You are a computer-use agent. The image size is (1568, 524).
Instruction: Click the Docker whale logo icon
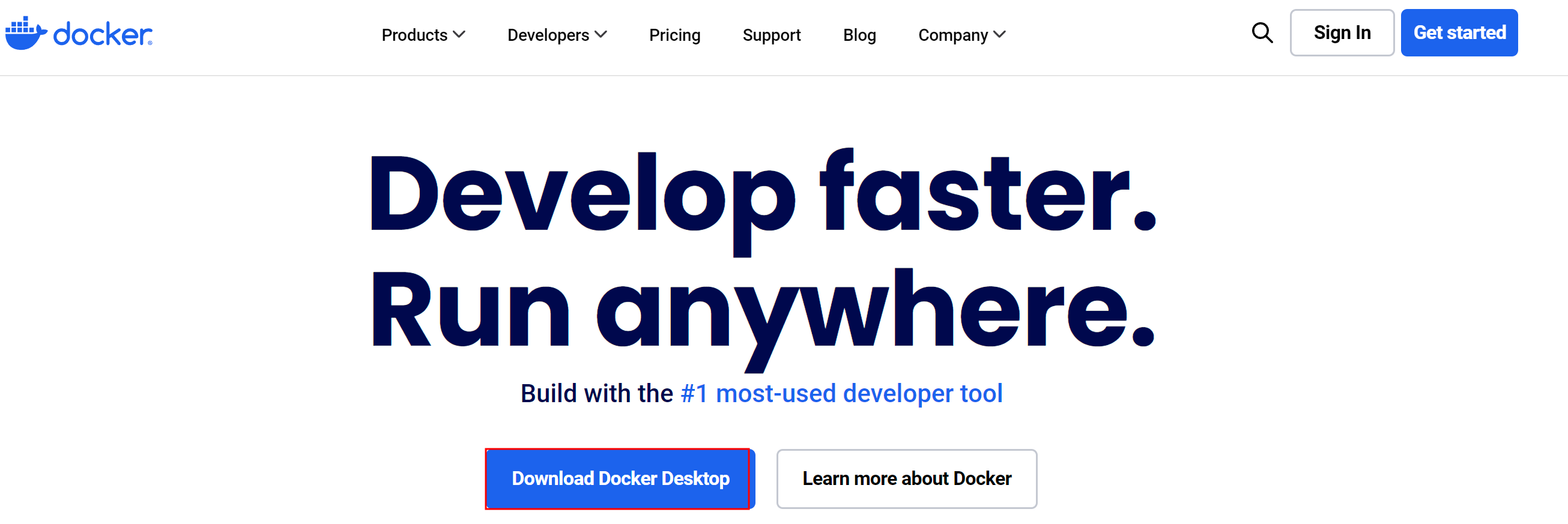click(x=26, y=34)
